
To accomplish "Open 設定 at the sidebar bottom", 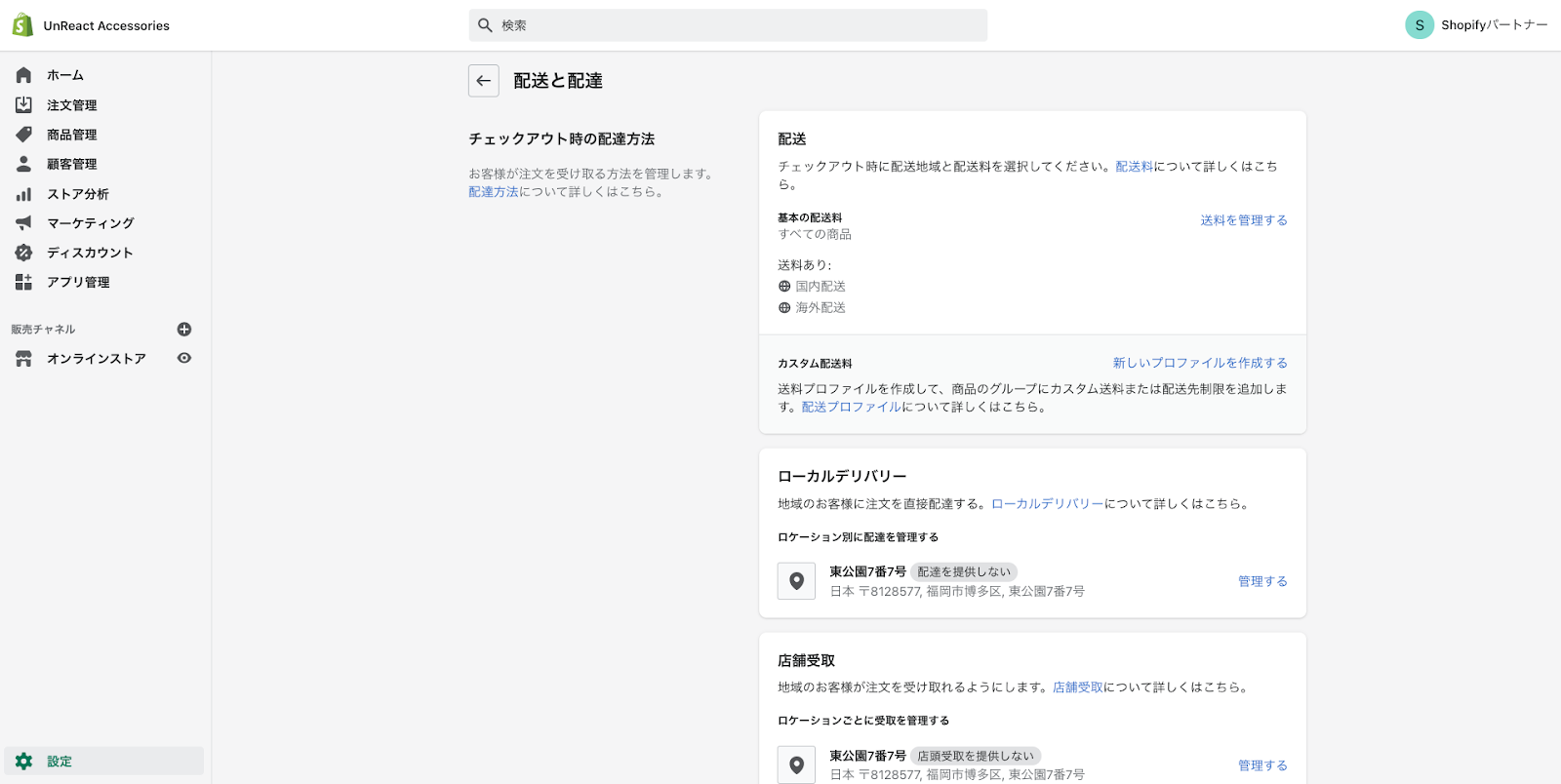I will 105,762.
